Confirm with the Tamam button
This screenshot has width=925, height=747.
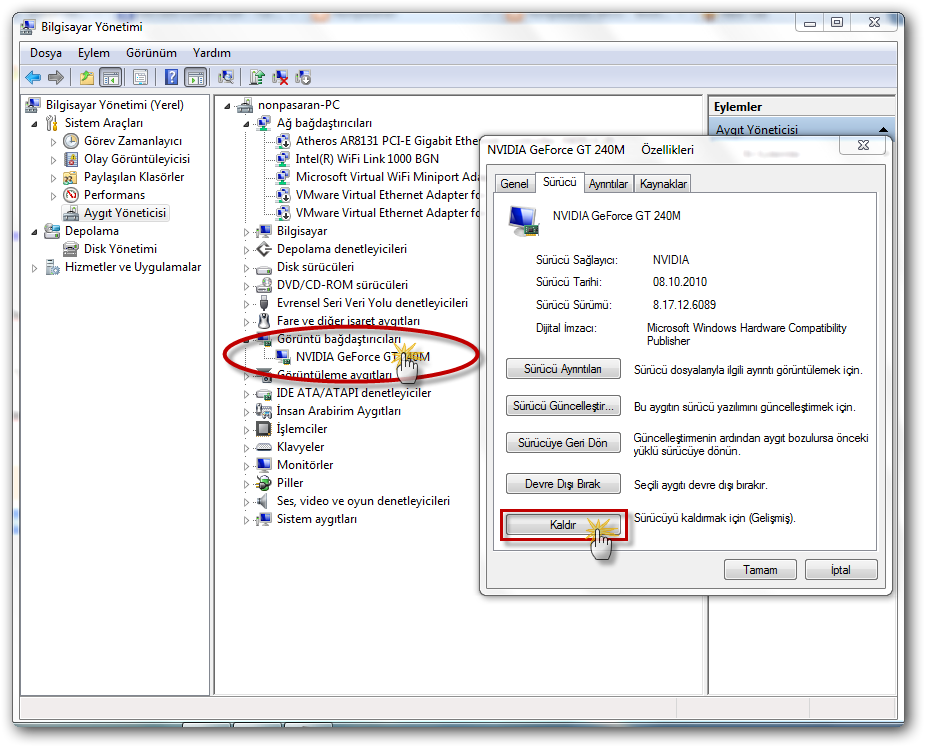[760, 570]
